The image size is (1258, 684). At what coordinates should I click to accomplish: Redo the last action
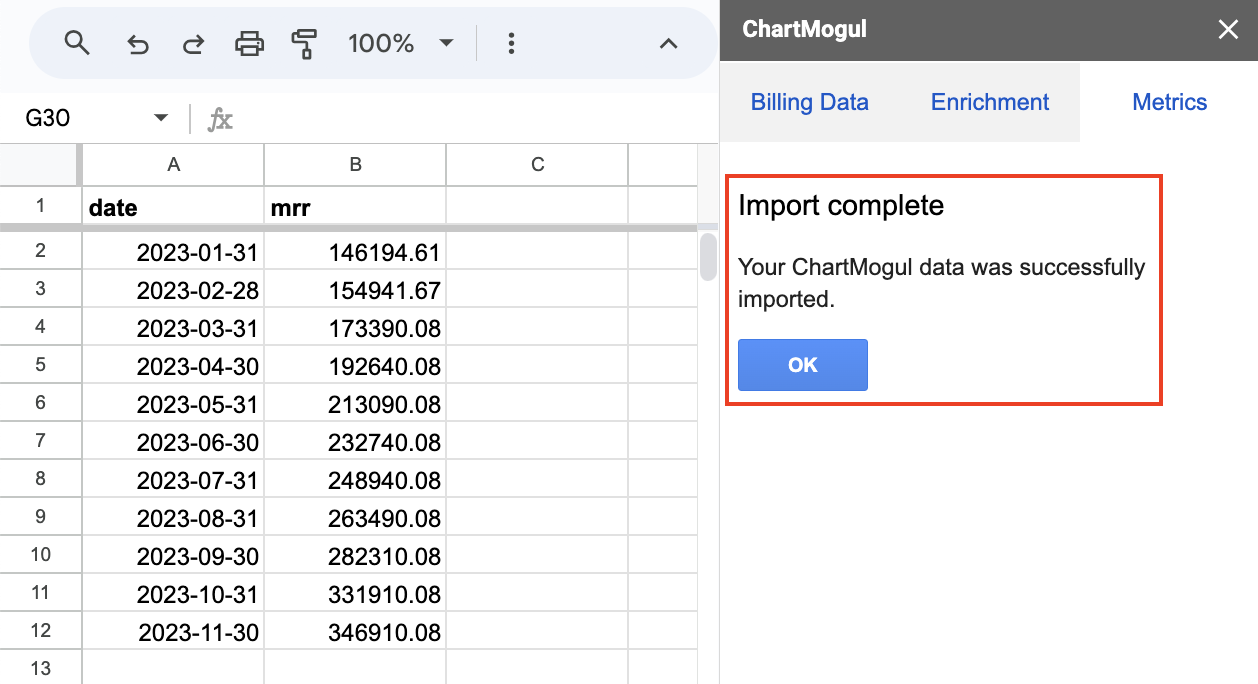click(193, 44)
